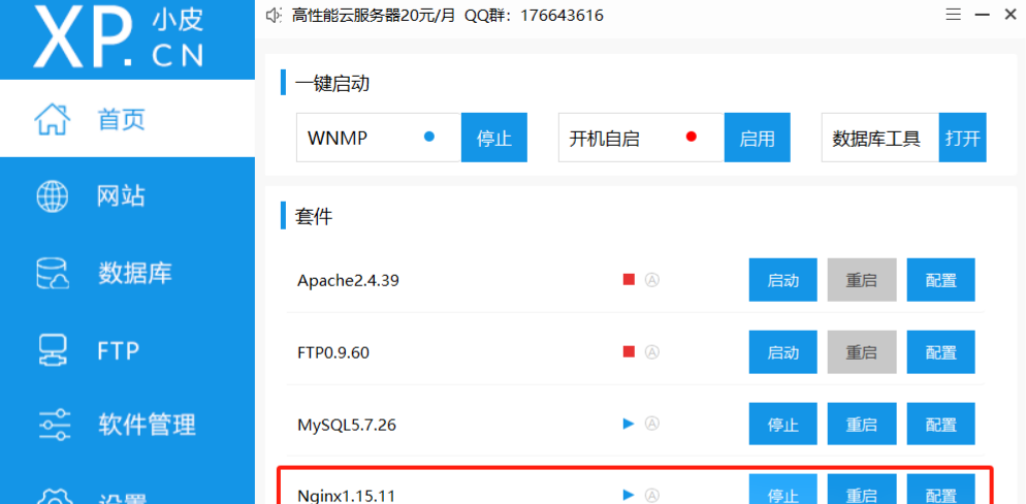The height and width of the screenshot is (504, 1026).
Task: Toggle the auto-start A icon for Apache2.4.39
Action: click(652, 279)
